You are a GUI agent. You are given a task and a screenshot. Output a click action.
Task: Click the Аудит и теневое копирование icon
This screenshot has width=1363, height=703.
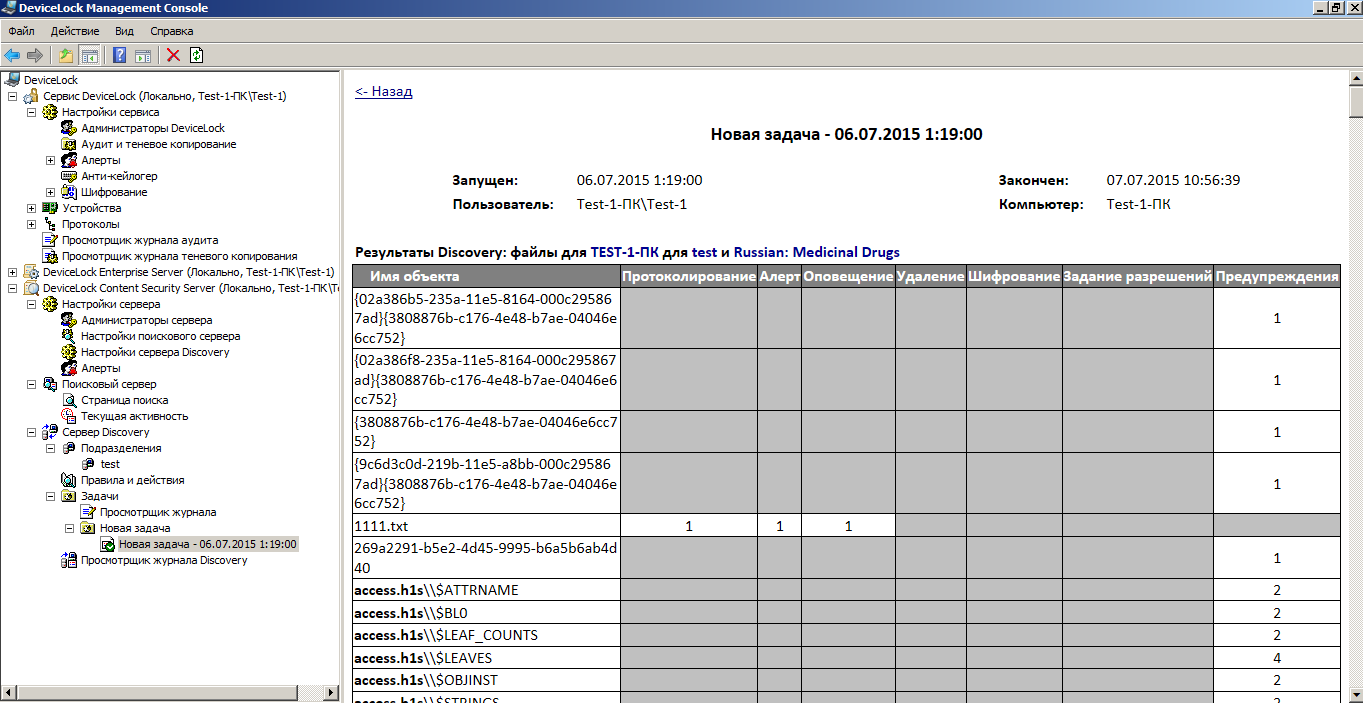(69, 144)
